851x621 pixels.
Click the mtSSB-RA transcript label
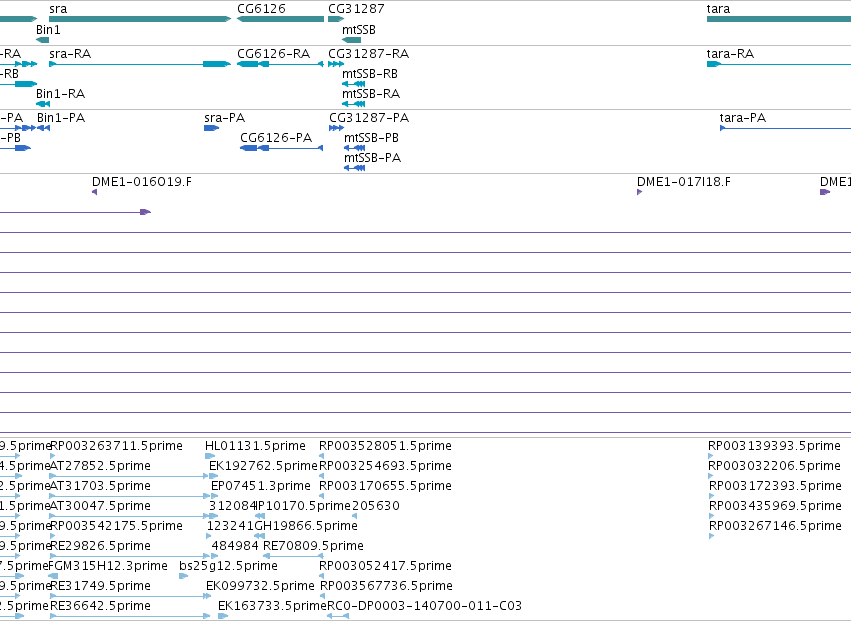pos(371,94)
